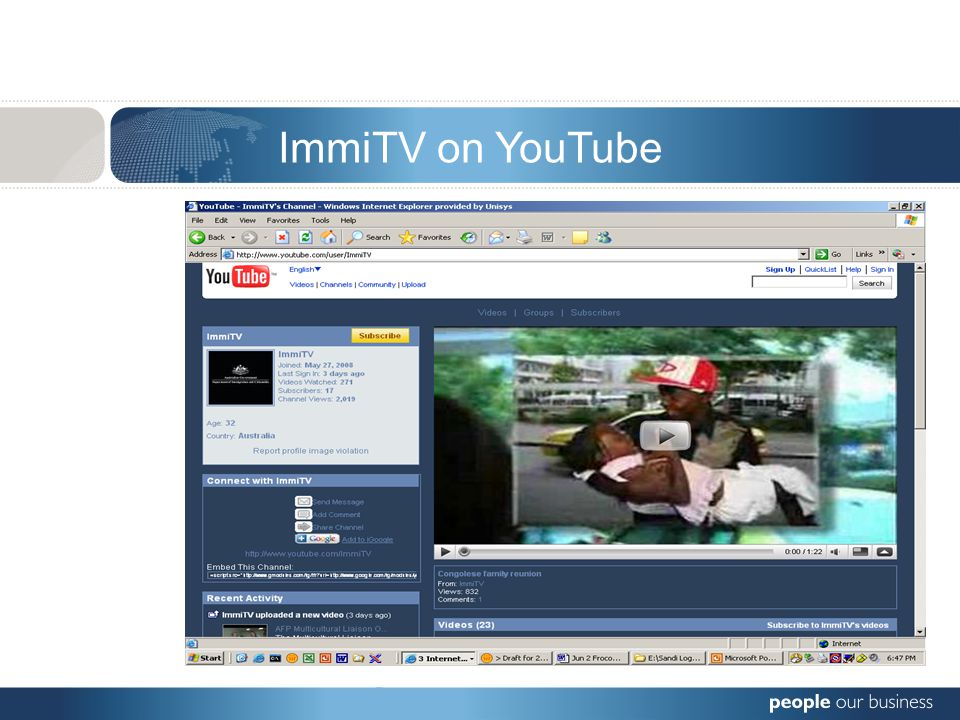Go to Home via house icon
This screenshot has height=720, width=960.
tap(329, 238)
